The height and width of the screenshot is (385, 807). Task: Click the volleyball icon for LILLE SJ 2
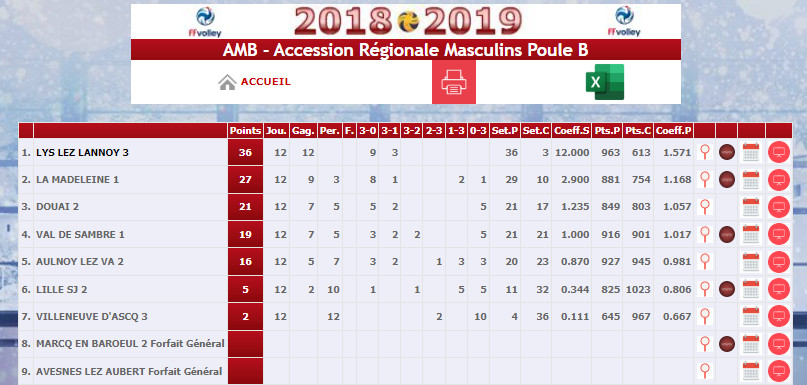pos(726,289)
